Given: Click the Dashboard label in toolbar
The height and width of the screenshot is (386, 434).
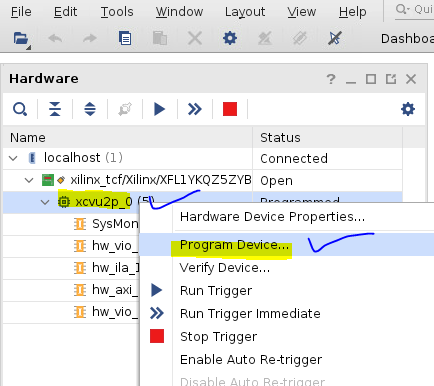Looking at the screenshot, I should tap(407, 39).
